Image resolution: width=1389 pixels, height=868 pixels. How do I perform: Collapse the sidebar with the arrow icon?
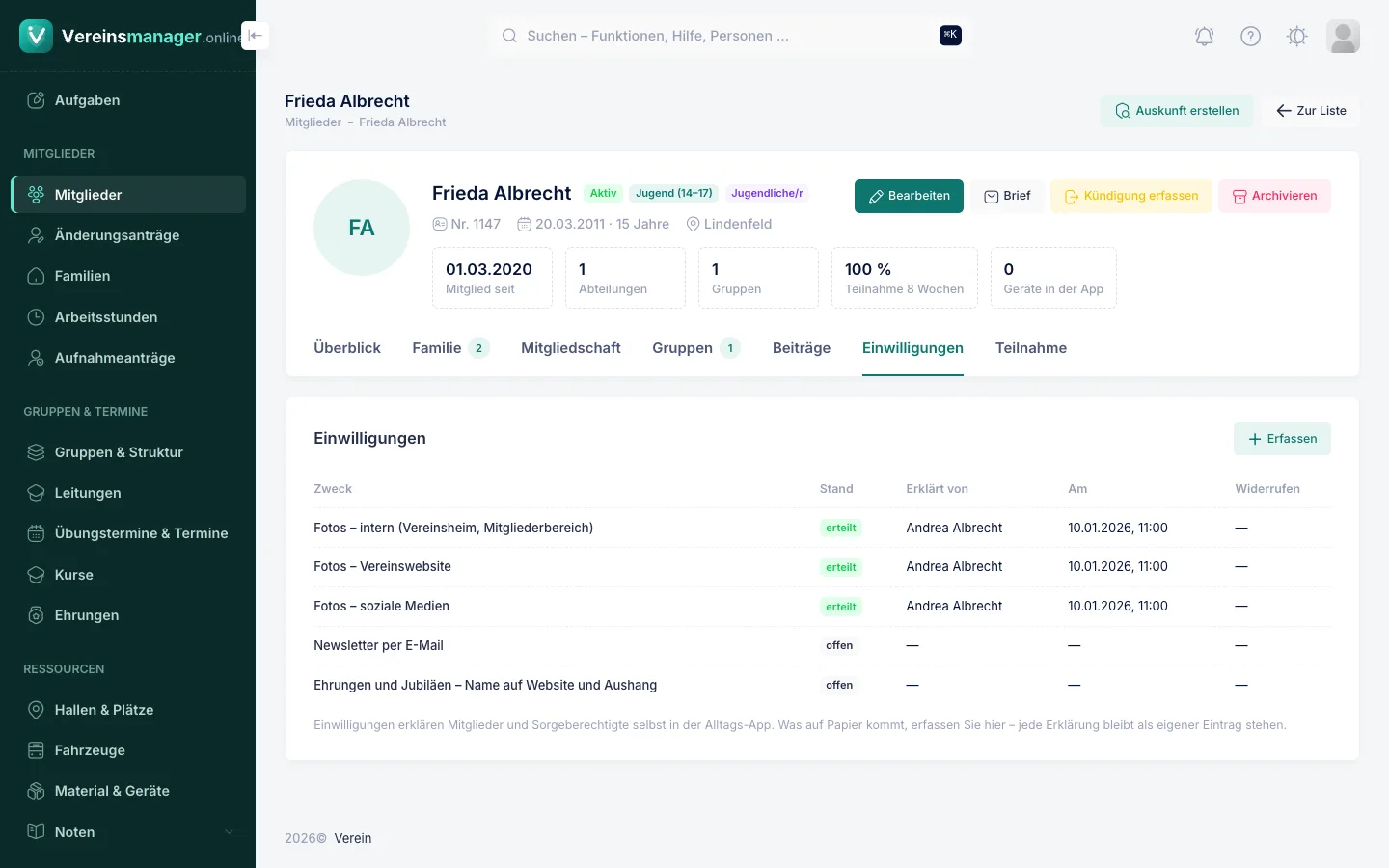[255, 36]
